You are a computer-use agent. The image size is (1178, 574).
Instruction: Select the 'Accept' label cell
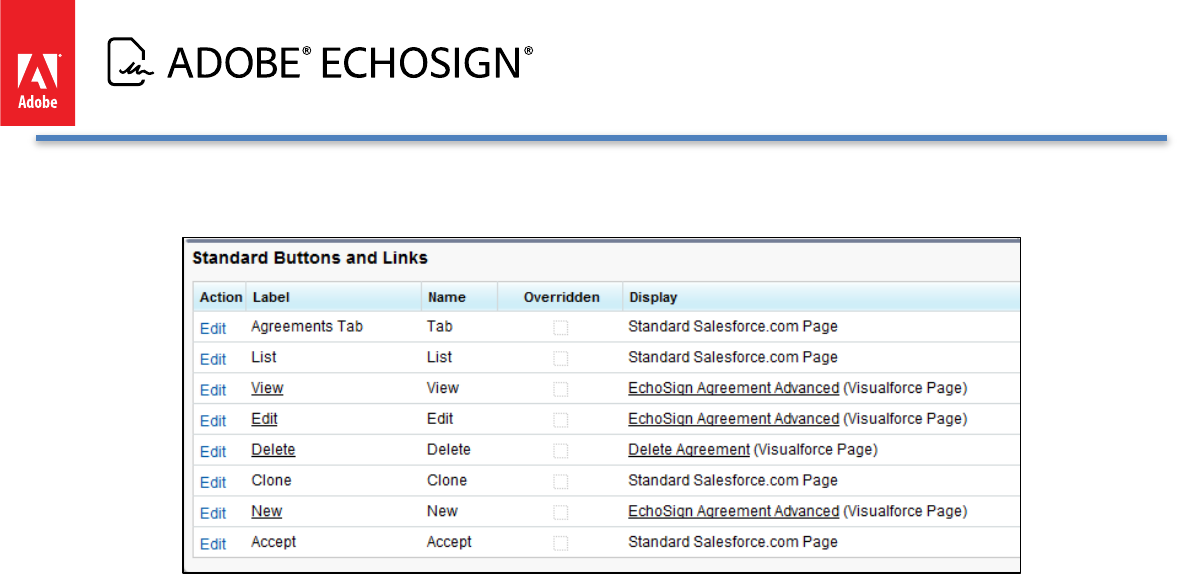point(273,542)
